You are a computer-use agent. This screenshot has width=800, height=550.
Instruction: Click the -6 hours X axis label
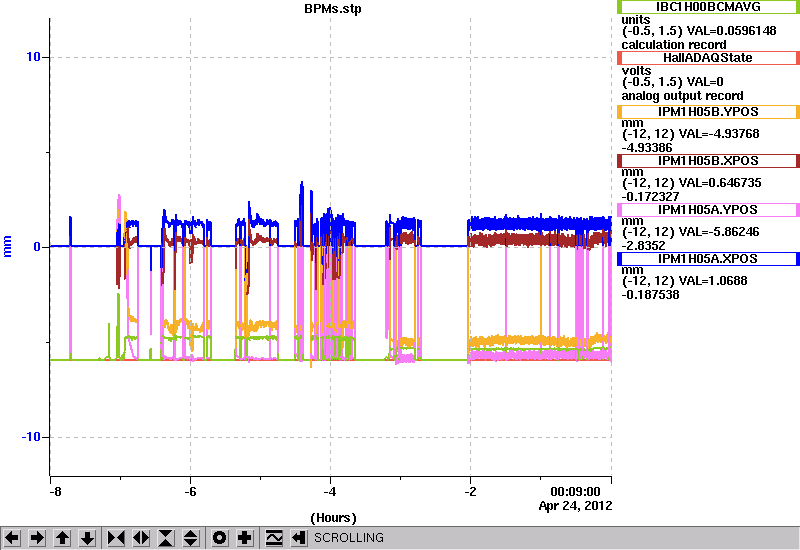190,492
